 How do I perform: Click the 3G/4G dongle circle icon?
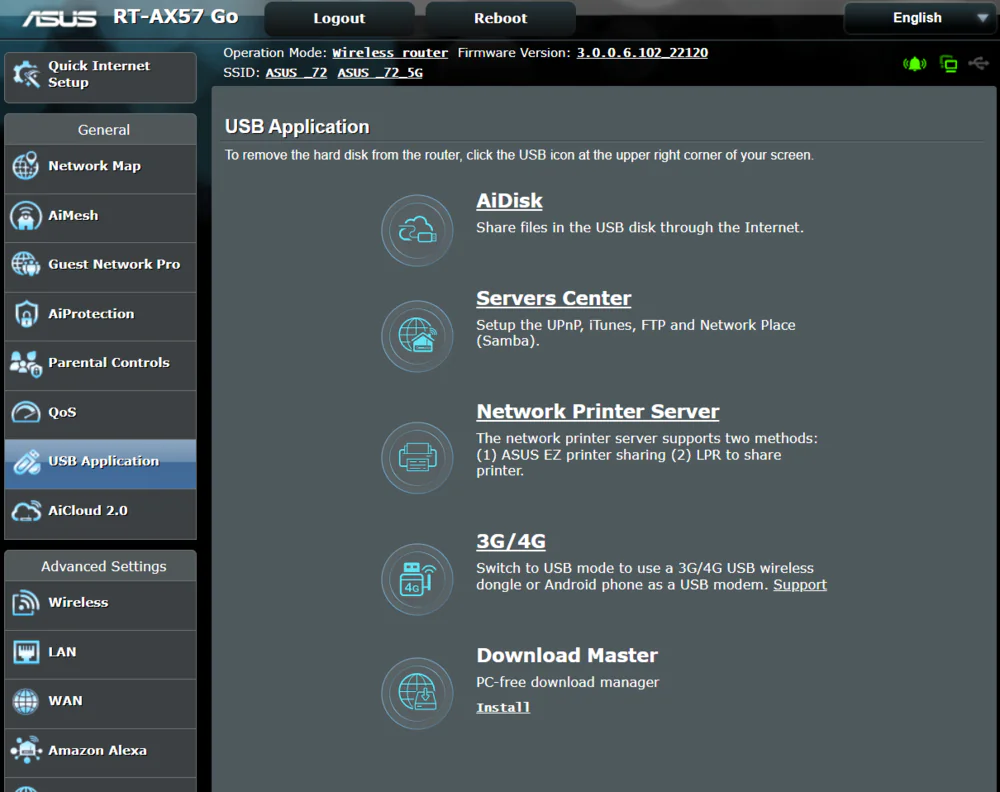[417, 579]
